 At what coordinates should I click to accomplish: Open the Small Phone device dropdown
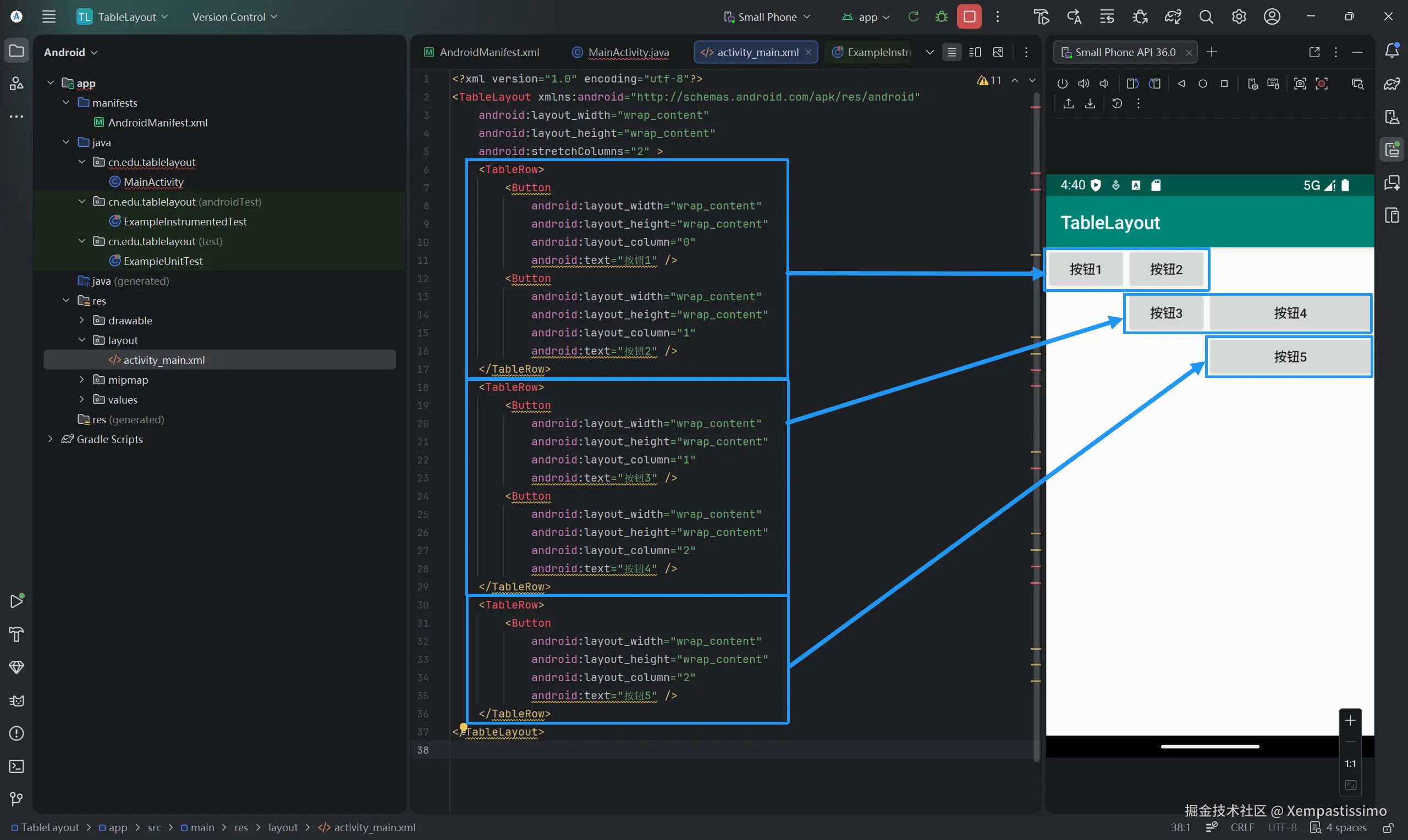(x=767, y=17)
